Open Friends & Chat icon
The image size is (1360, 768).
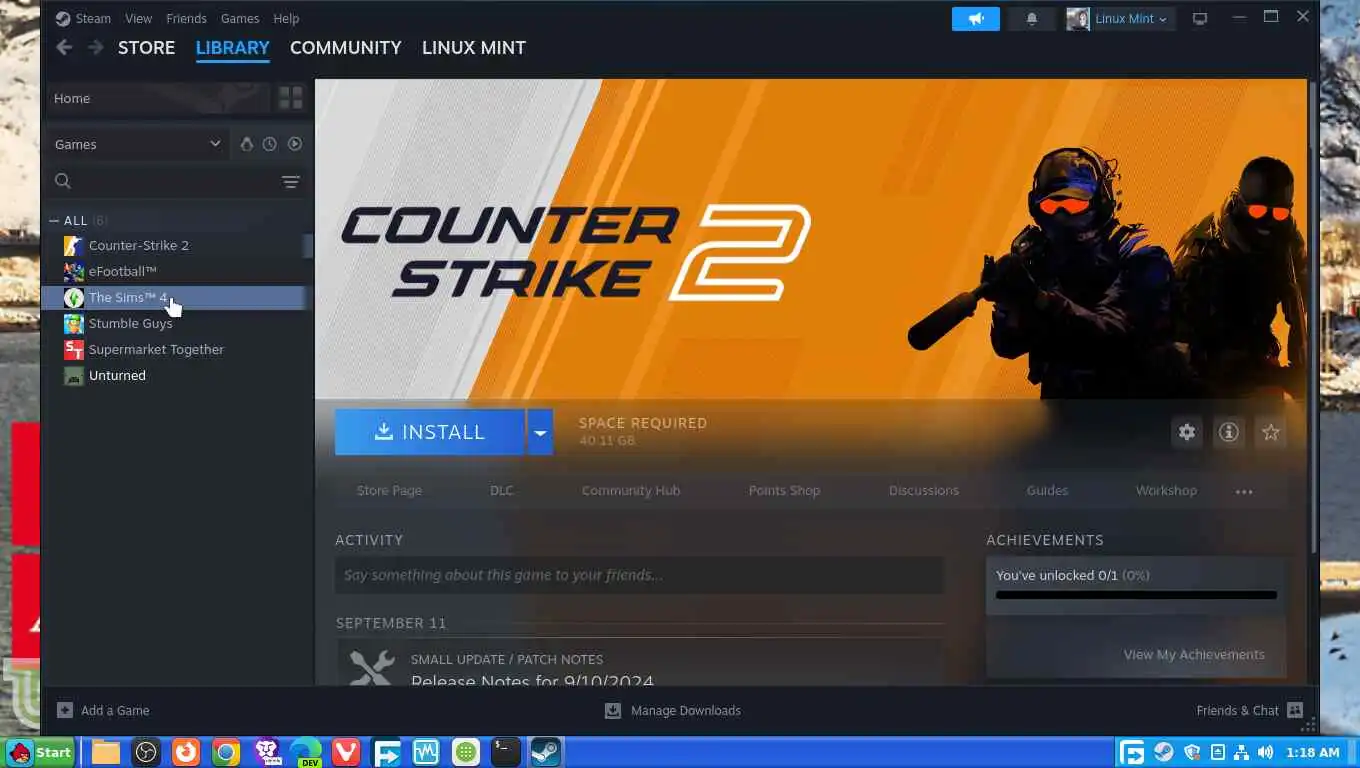point(1295,710)
